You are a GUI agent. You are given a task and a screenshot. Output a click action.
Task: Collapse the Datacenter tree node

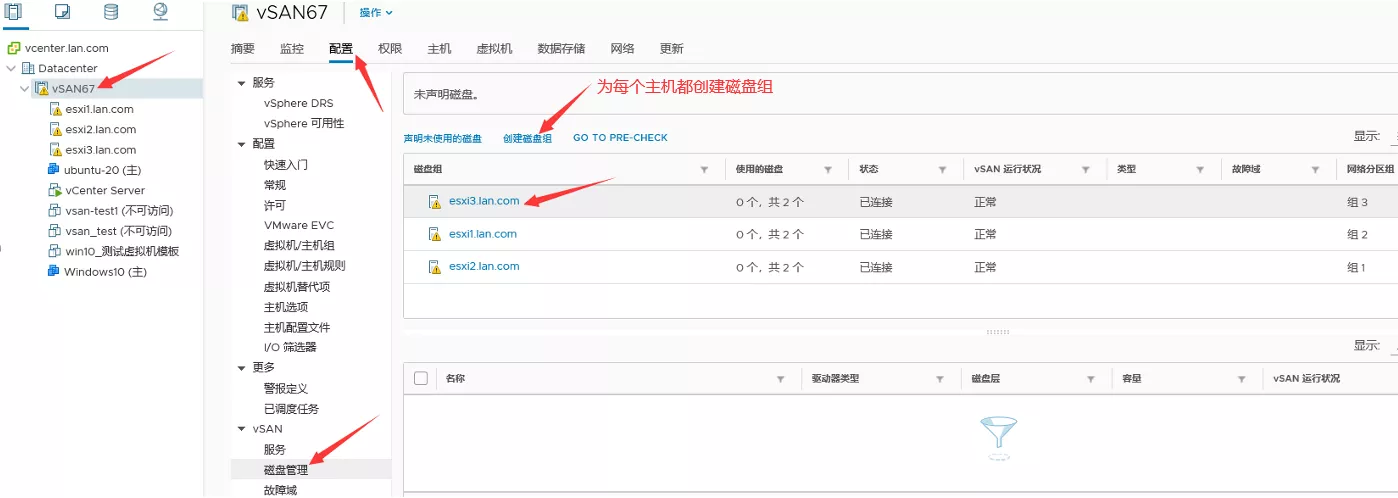point(11,68)
